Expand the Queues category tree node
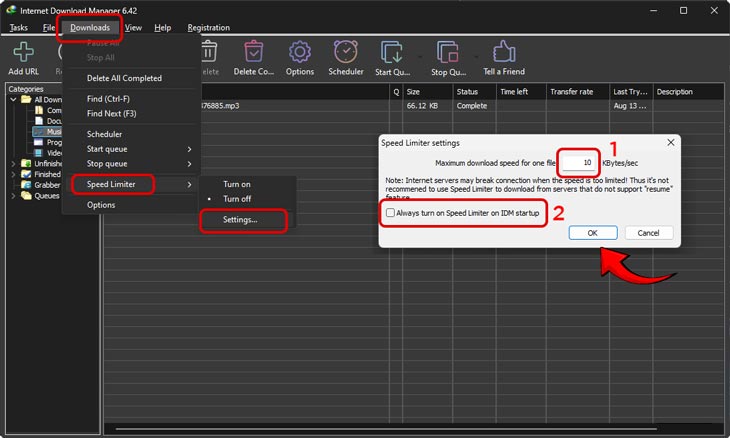The image size is (730, 438). (x=13, y=196)
